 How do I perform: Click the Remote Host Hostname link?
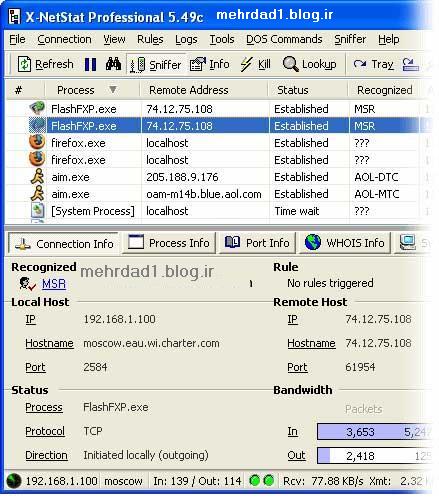click(311, 343)
